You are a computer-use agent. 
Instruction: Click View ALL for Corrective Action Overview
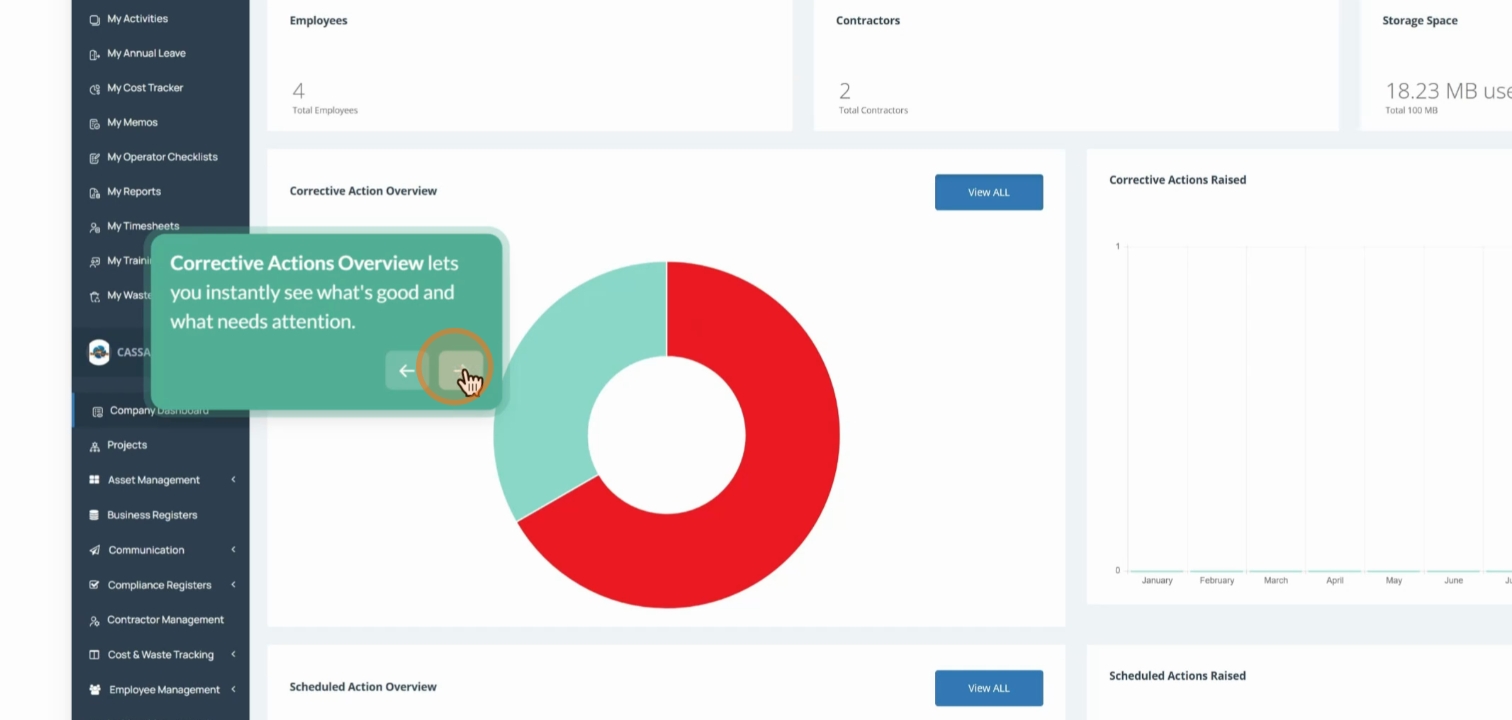(x=989, y=192)
